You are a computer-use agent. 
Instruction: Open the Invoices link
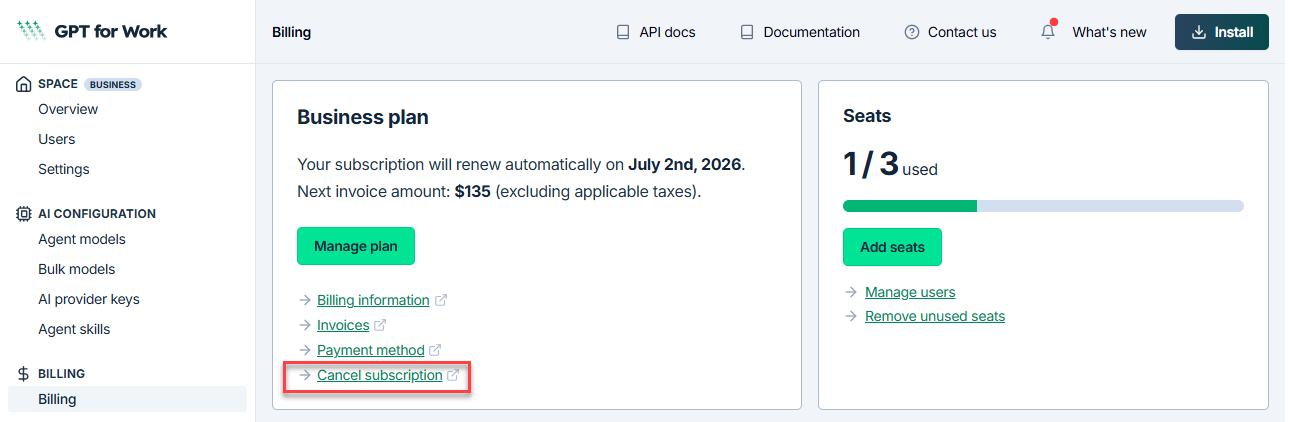[x=343, y=325]
